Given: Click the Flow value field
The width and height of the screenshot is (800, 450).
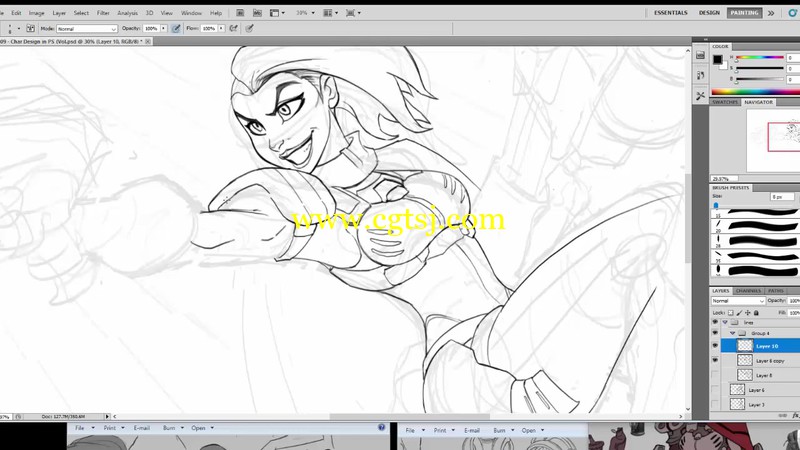Looking at the screenshot, I should (x=209, y=29).
